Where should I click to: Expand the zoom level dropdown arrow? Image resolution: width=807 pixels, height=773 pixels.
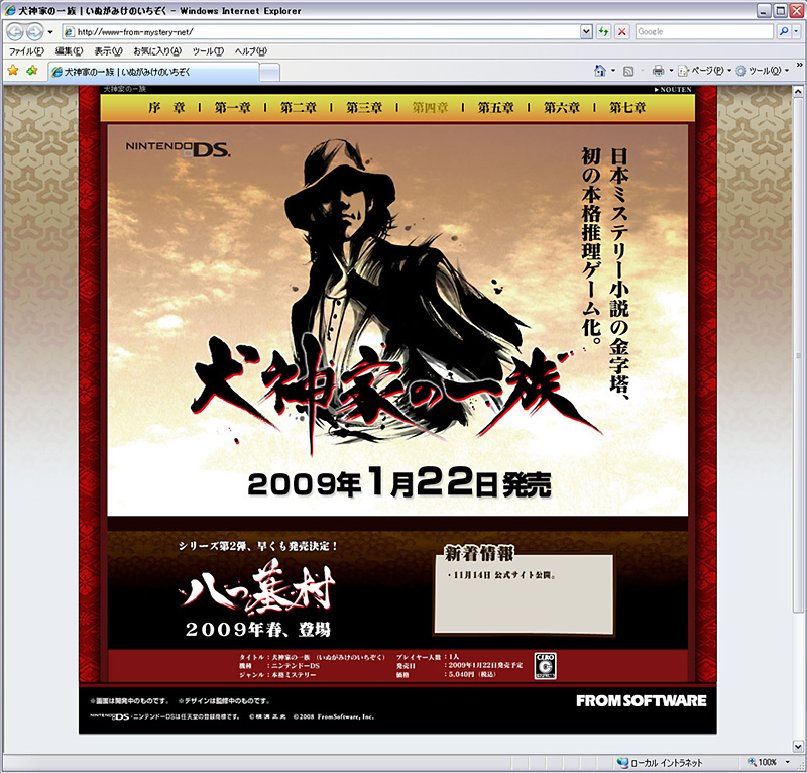click(787, 762)
